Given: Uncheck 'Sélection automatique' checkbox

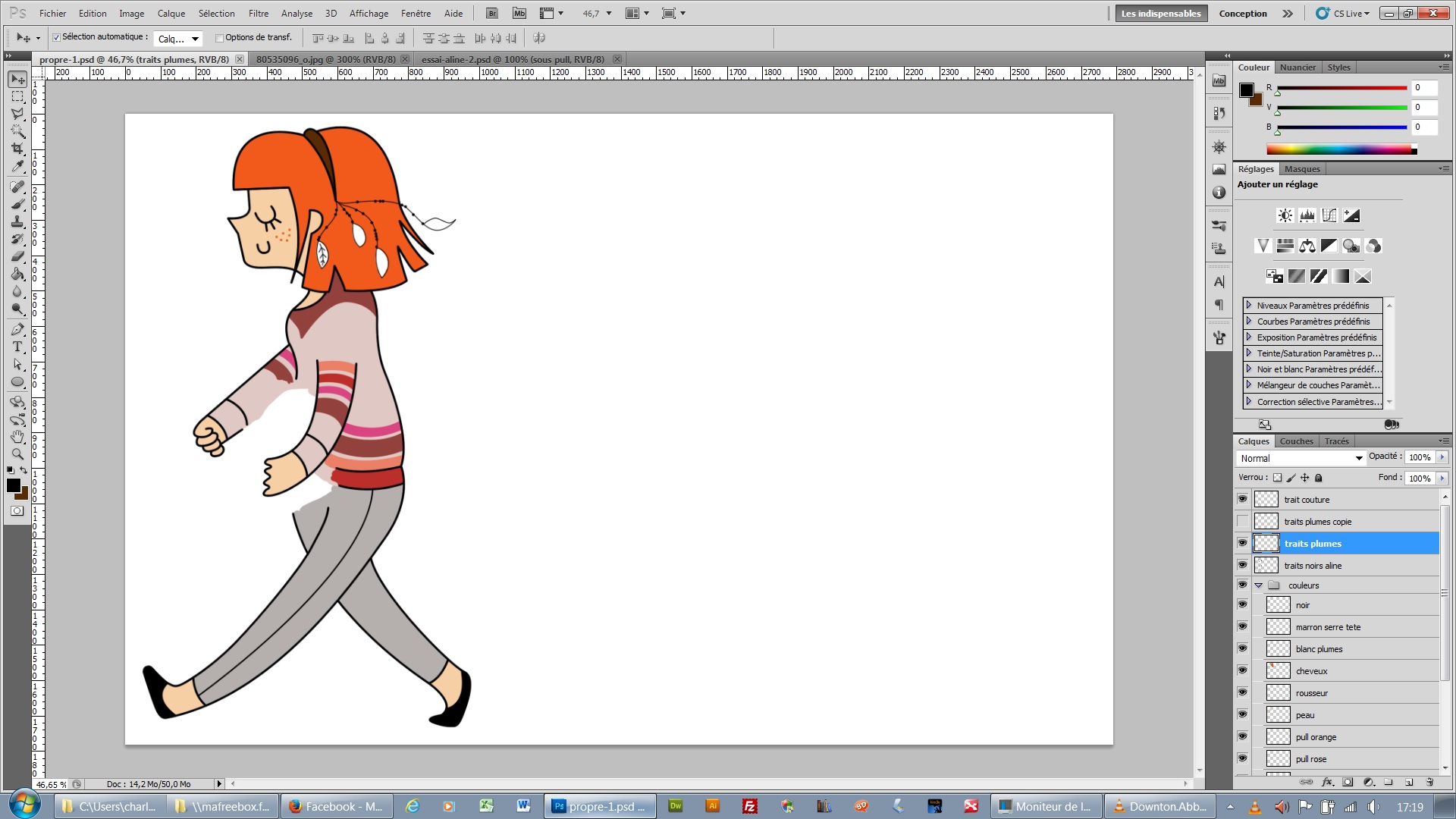Looking at the screenshot, I should (56, 37).
